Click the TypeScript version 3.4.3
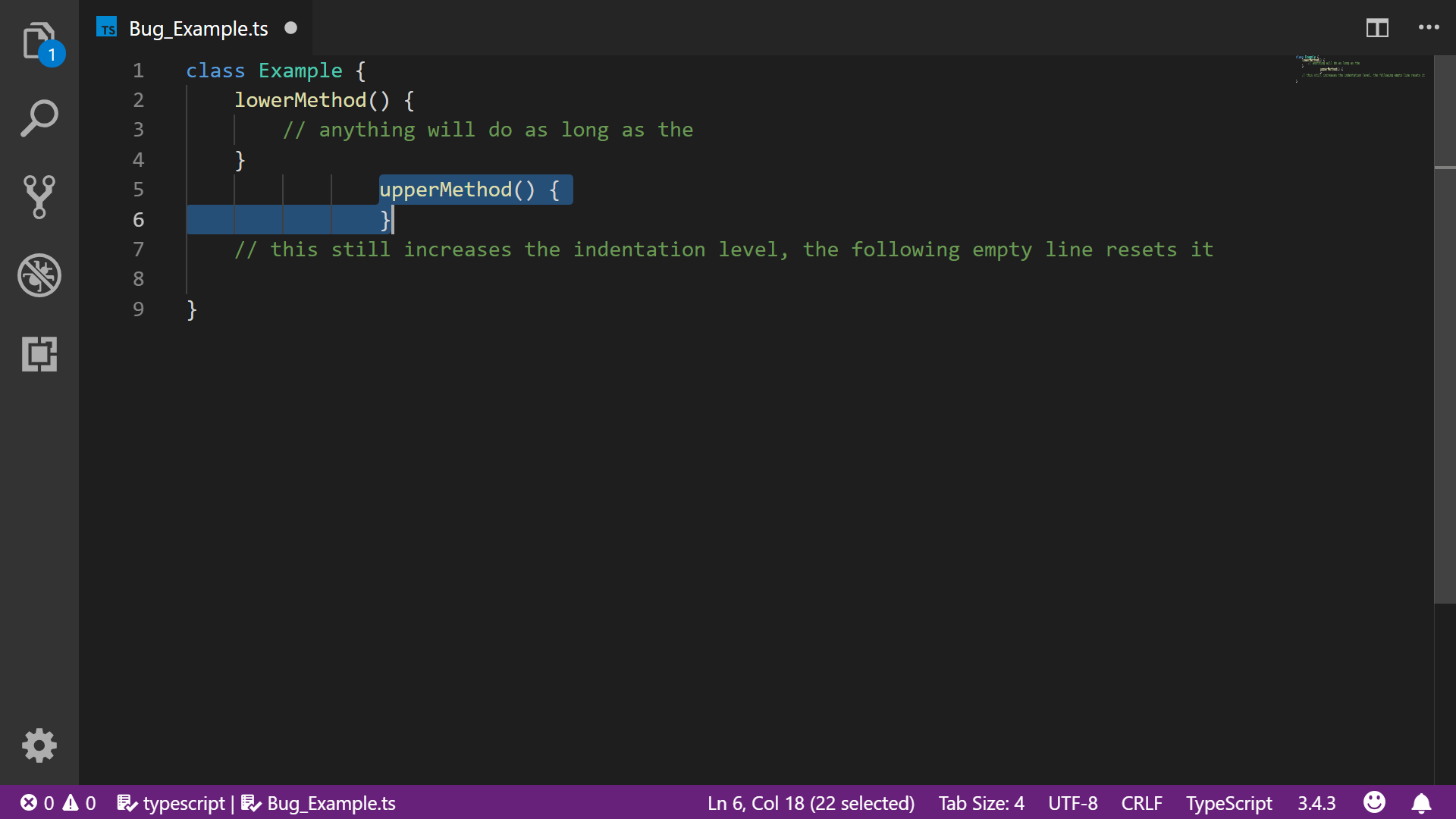1456x819 pixels. pyautogui.click(x=1316, y=803)
